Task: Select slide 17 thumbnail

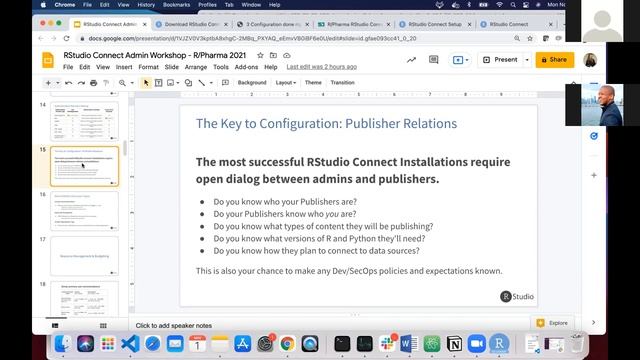Action: pos(84,256)
